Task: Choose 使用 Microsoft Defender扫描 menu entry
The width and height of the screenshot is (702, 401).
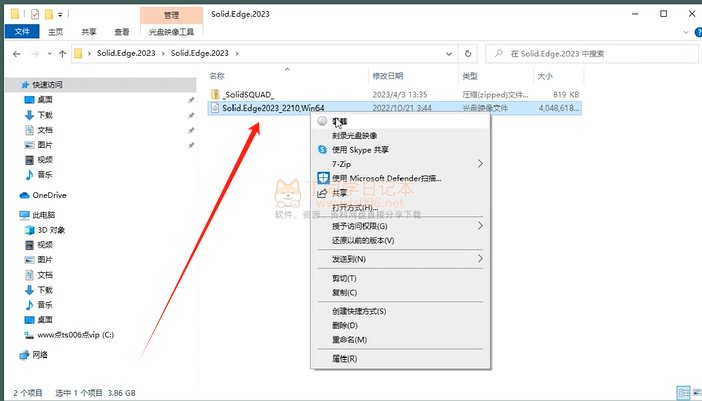Action: [x=401, y=178]
